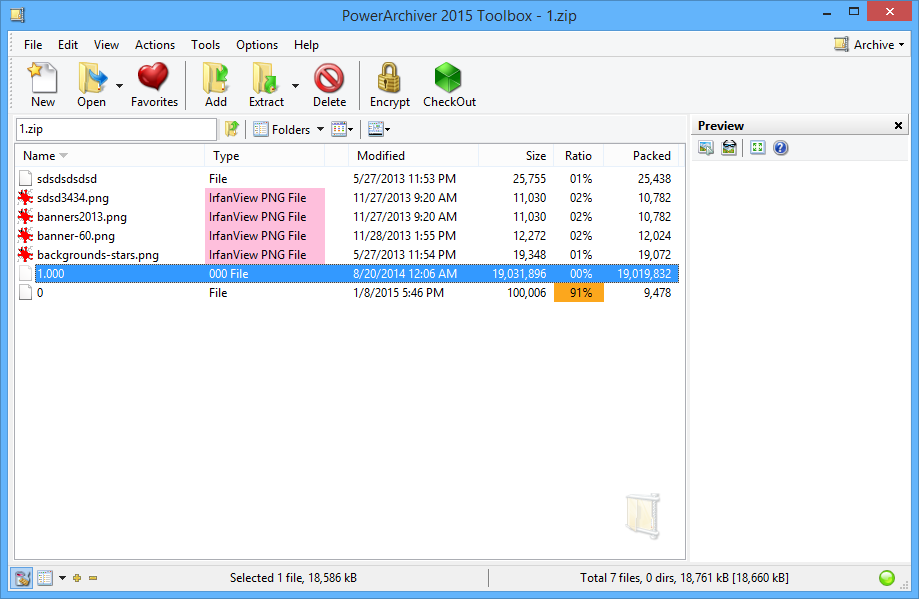
Task: Sort the list by the Type column header
Action: (264, 155)
